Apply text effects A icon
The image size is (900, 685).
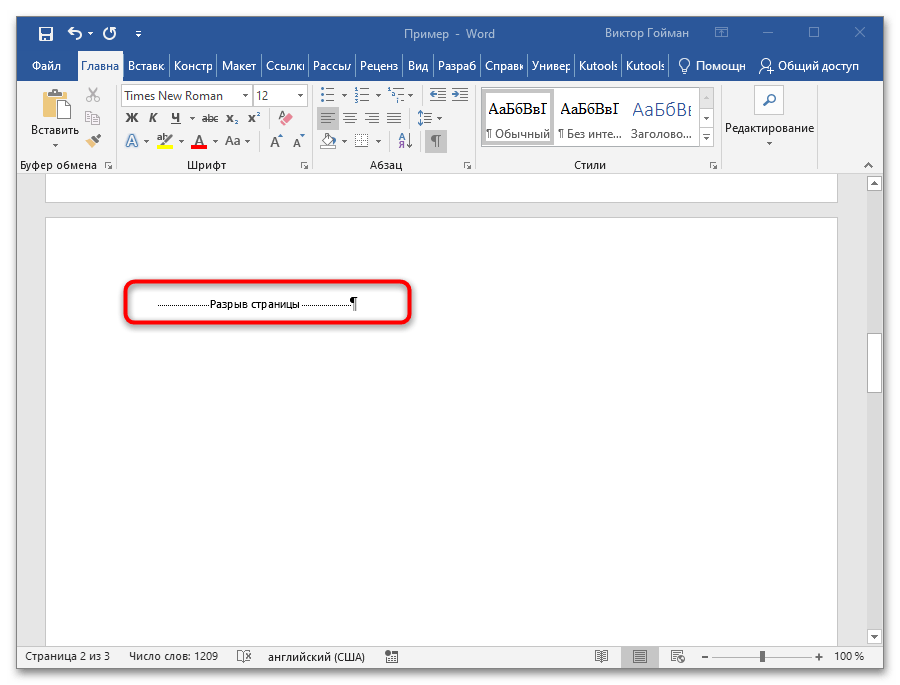point(132,141)
